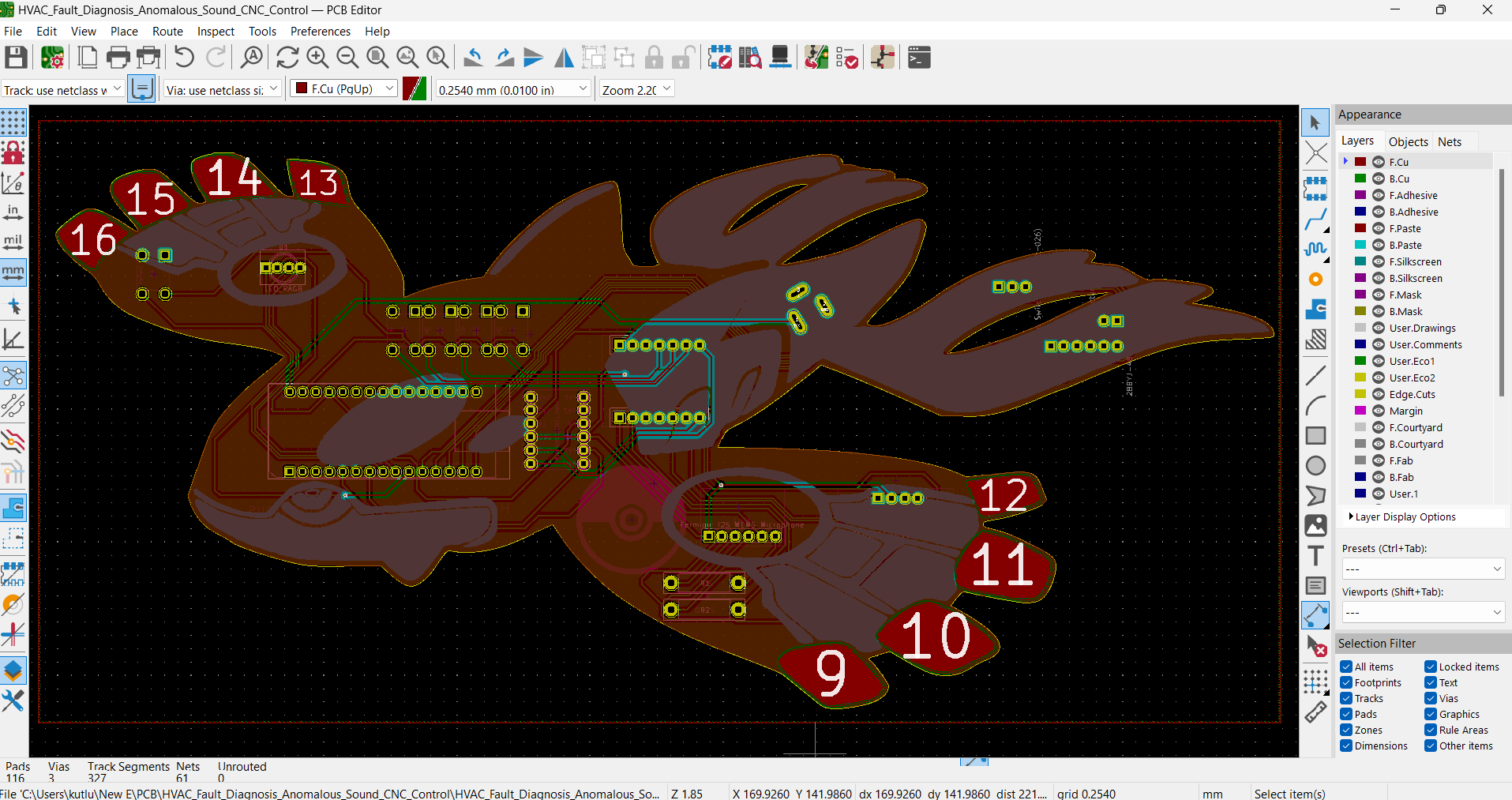Activate the Measure tool in right toolbar

coord(1316,712)
